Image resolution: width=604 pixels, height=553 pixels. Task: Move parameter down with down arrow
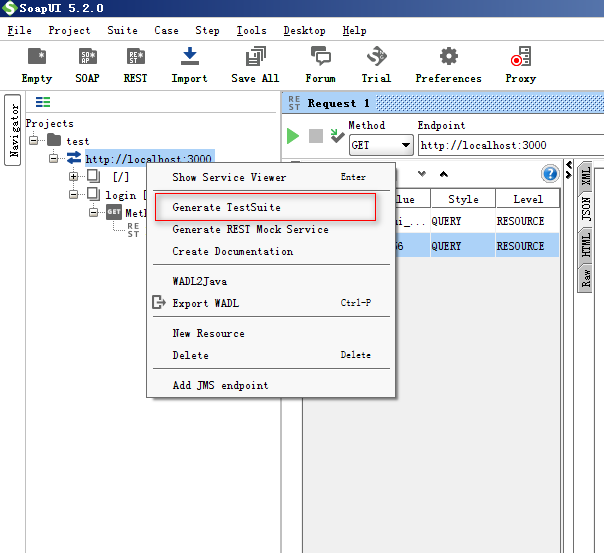[x=422, y=174]
